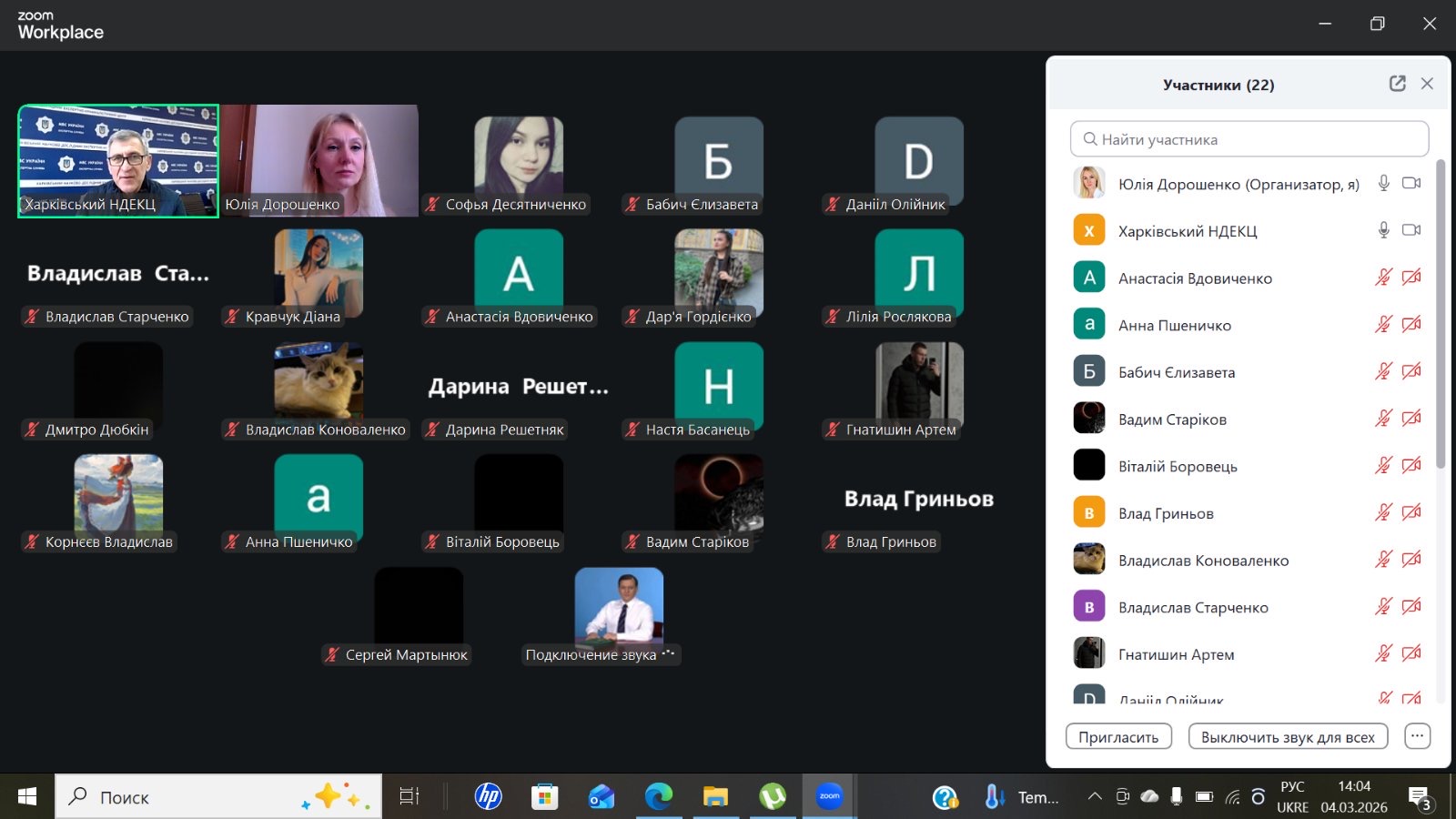Pop out the participants panel
The image size is (1456, 819).
[x=1397, y=84]
